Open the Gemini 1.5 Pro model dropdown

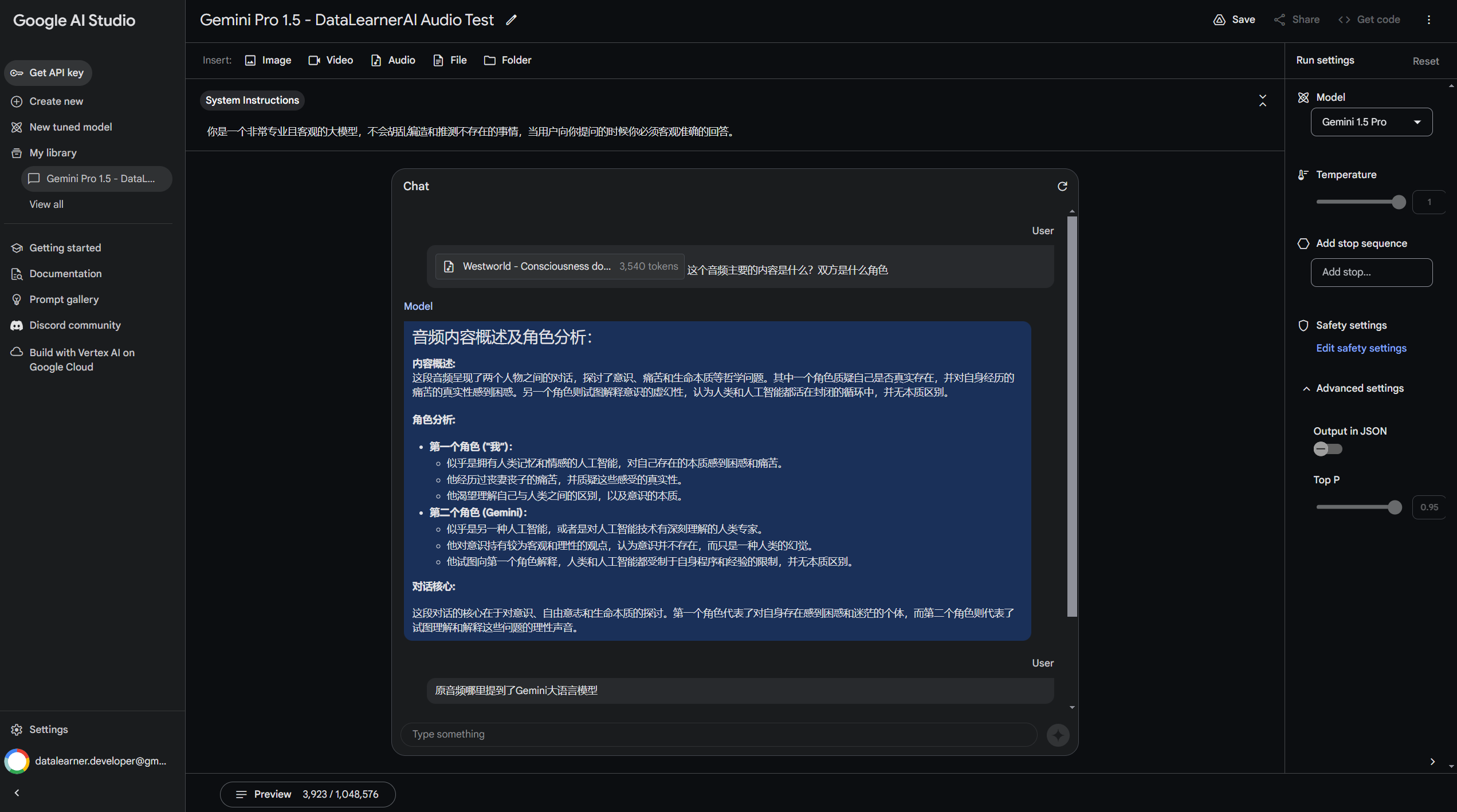pyautogui.click(x=1371, y=122)
